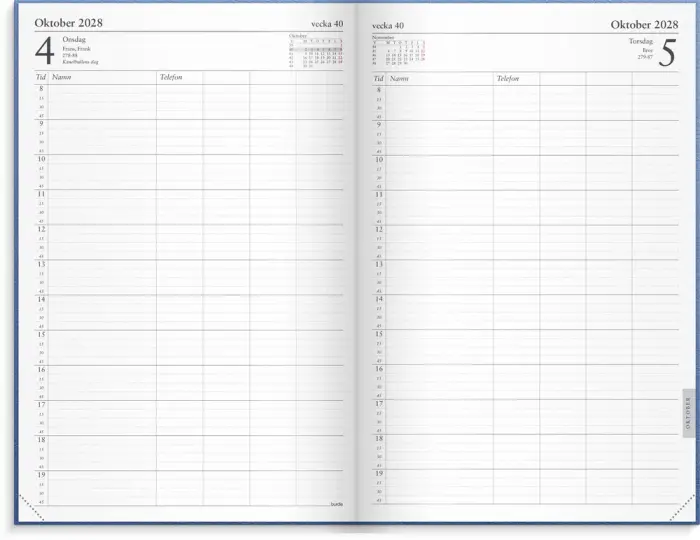The image size is (700, 540).
Task: Click 'Telefon' column header on Onsdag page
Action: [171, 77]
